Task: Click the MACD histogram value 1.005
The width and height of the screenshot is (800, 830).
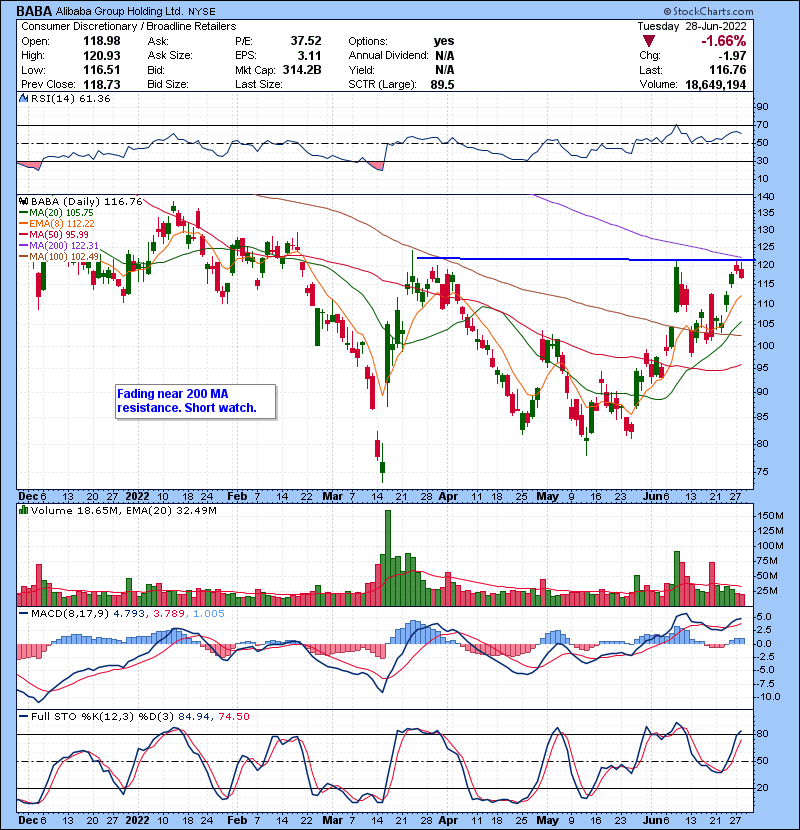Action: 209,614
